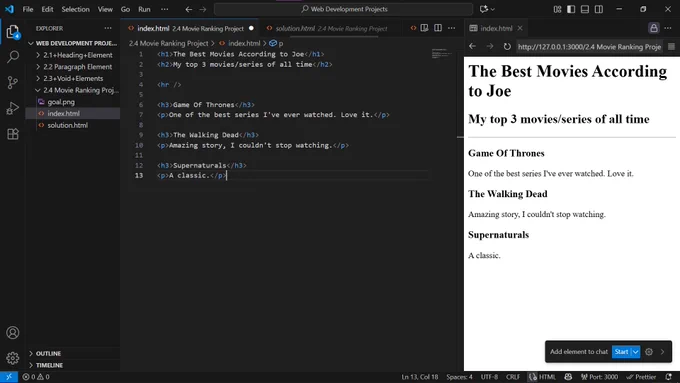Open the Selection menu

75,9
